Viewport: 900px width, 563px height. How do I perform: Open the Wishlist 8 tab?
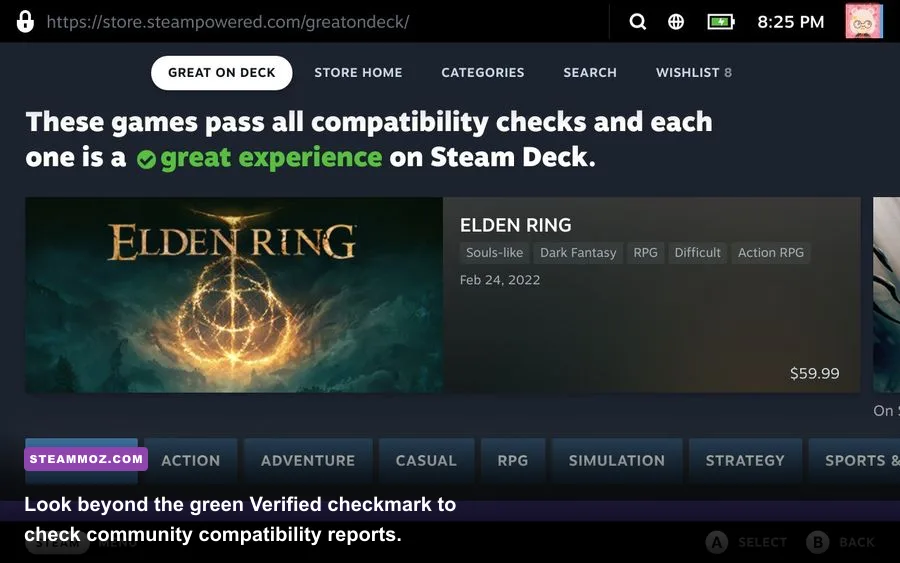(693, 73)
